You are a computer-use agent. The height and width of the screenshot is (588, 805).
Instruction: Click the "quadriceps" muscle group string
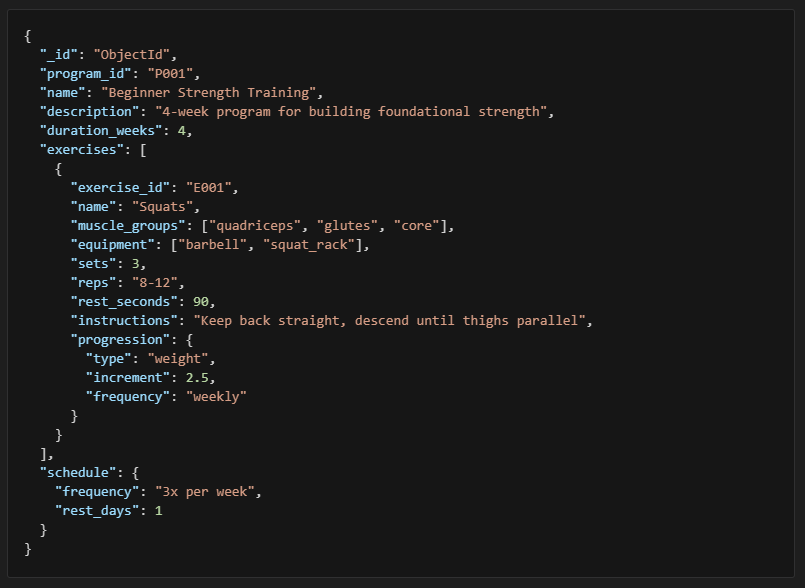coord(246,225)
